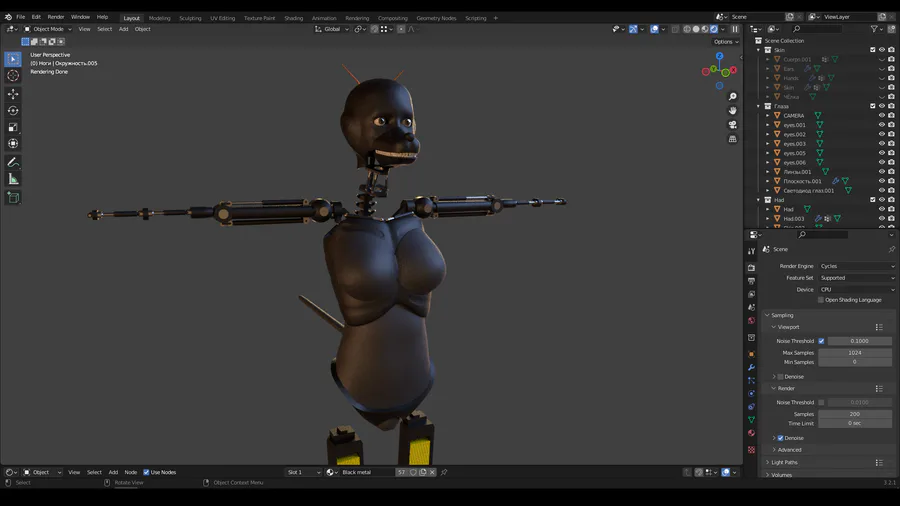Open the outliner filter funnel

pos(874,29)
